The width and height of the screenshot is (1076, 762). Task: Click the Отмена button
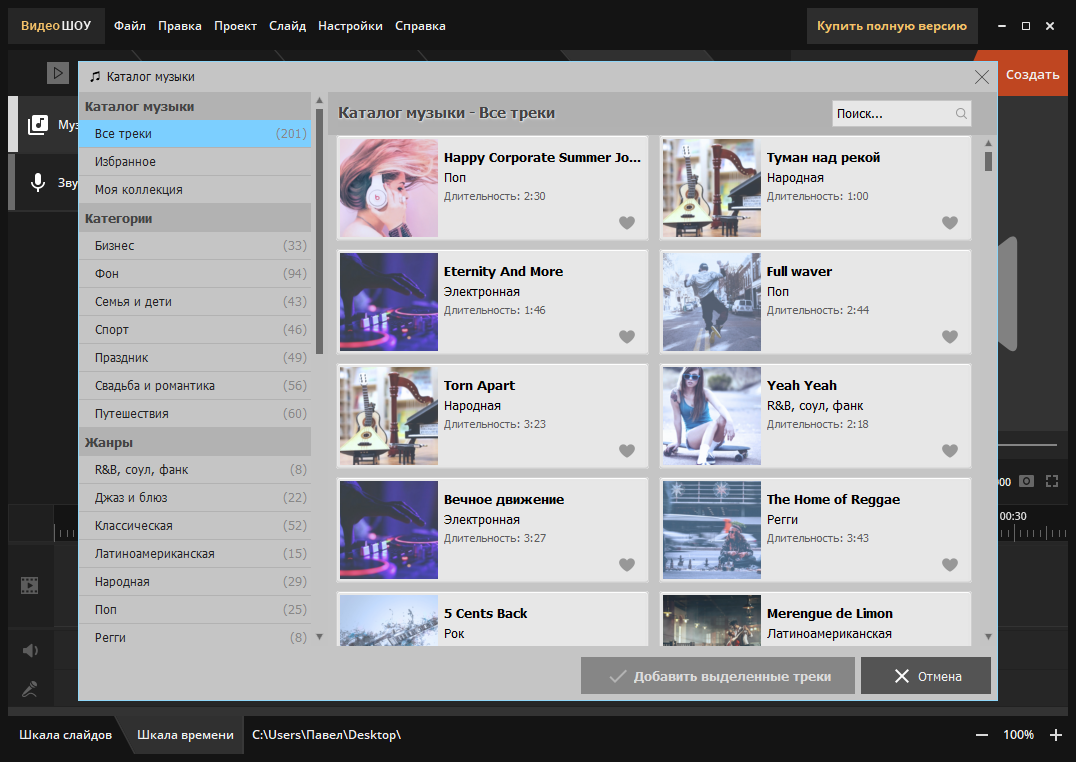coord(926,676)
